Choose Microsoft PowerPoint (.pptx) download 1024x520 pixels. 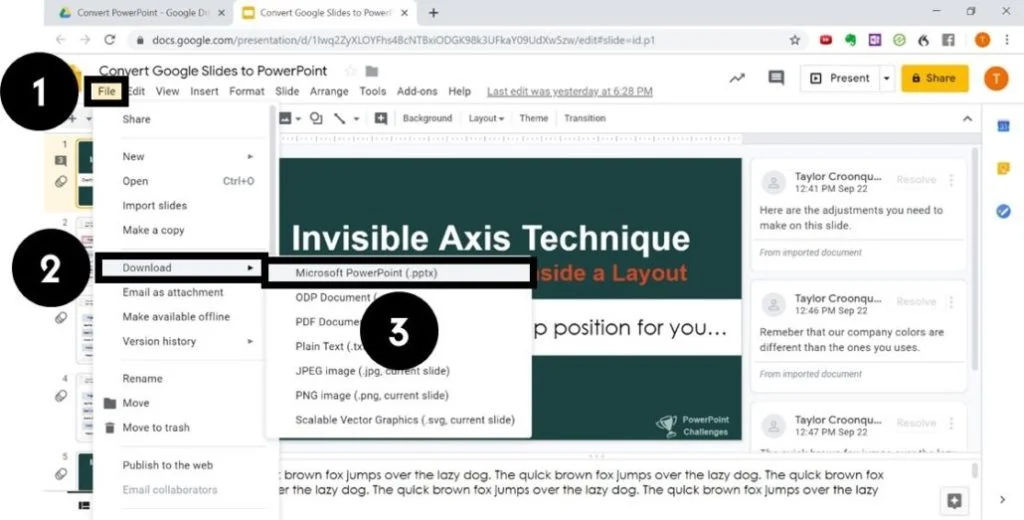398,273
